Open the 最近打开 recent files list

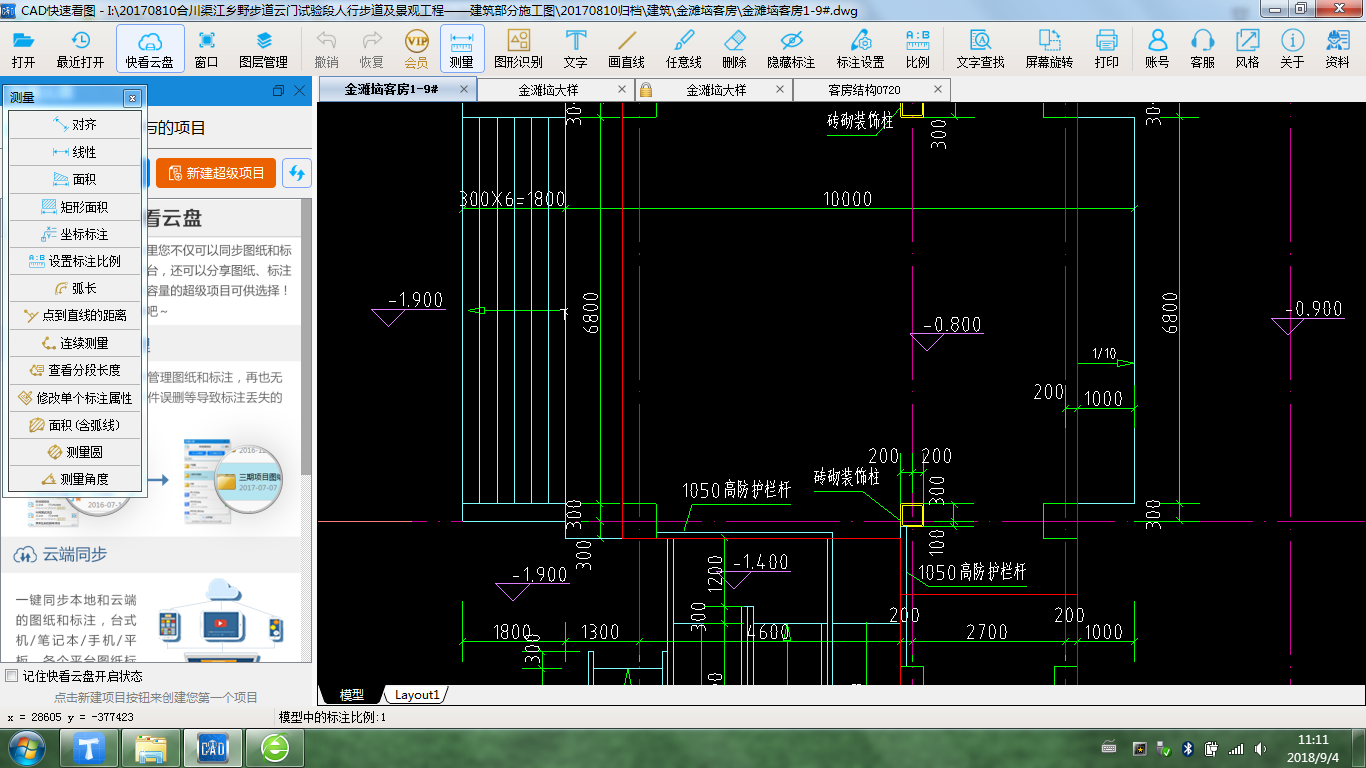(x=80, y=49)
